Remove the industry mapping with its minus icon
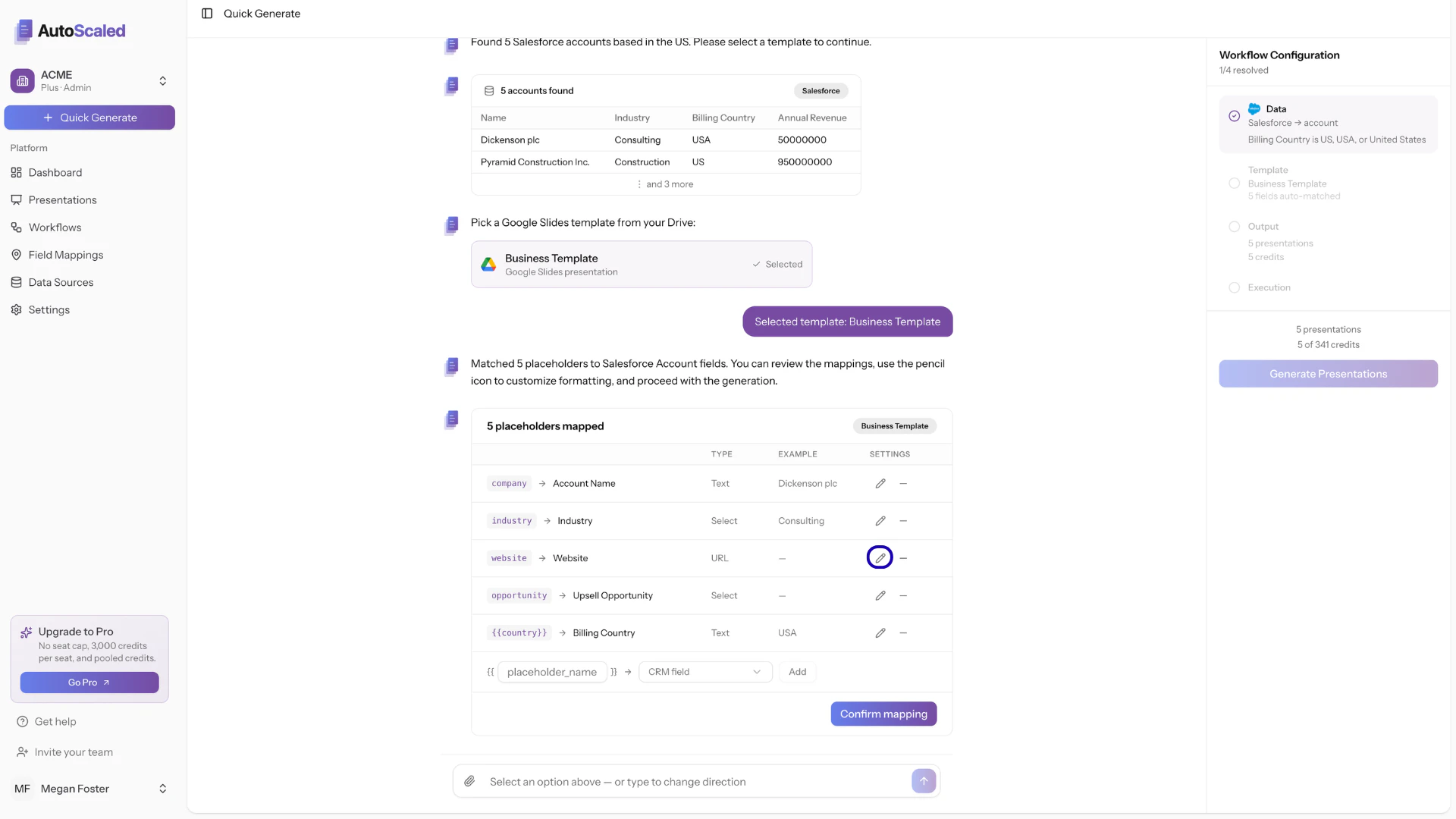Viewport: 1456px width, 819px height. (902, 521)
